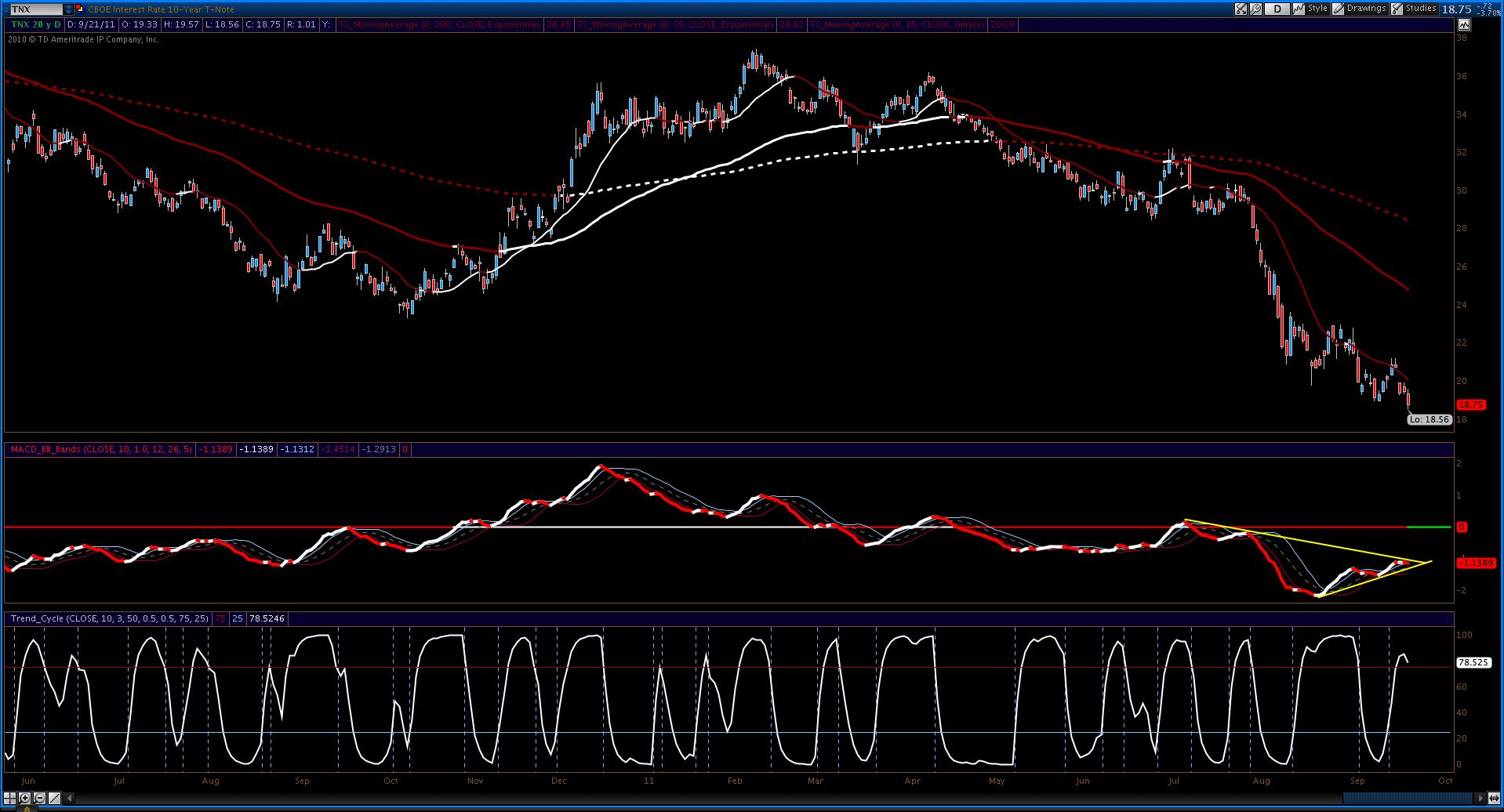
Task: Click the C: 18.75 close value
Action: click(x=263, y=24)
